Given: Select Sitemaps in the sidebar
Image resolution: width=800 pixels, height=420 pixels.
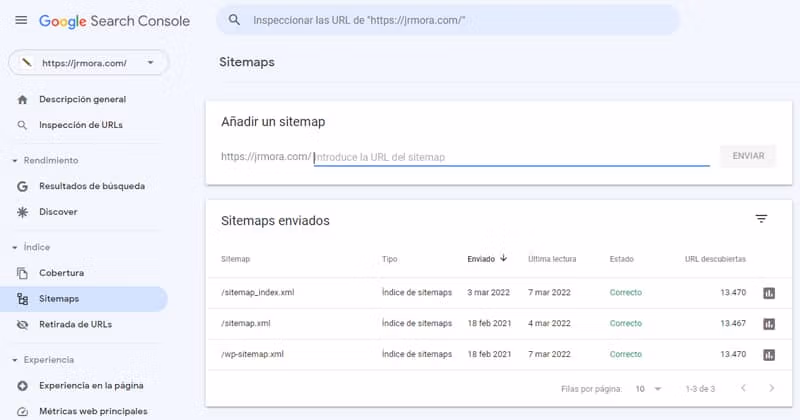Looking at the screenshot, I should [x=84, y=299].
